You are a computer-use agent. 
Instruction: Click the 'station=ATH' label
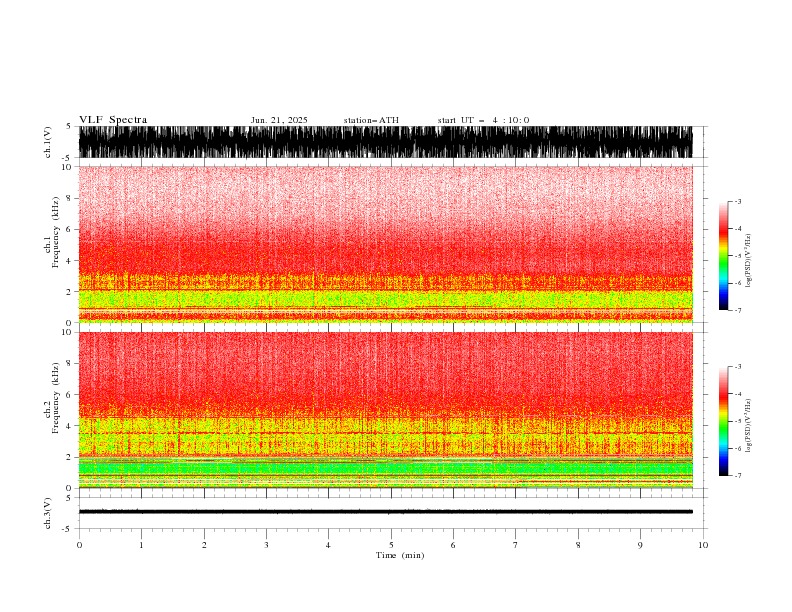coord(371,120)
